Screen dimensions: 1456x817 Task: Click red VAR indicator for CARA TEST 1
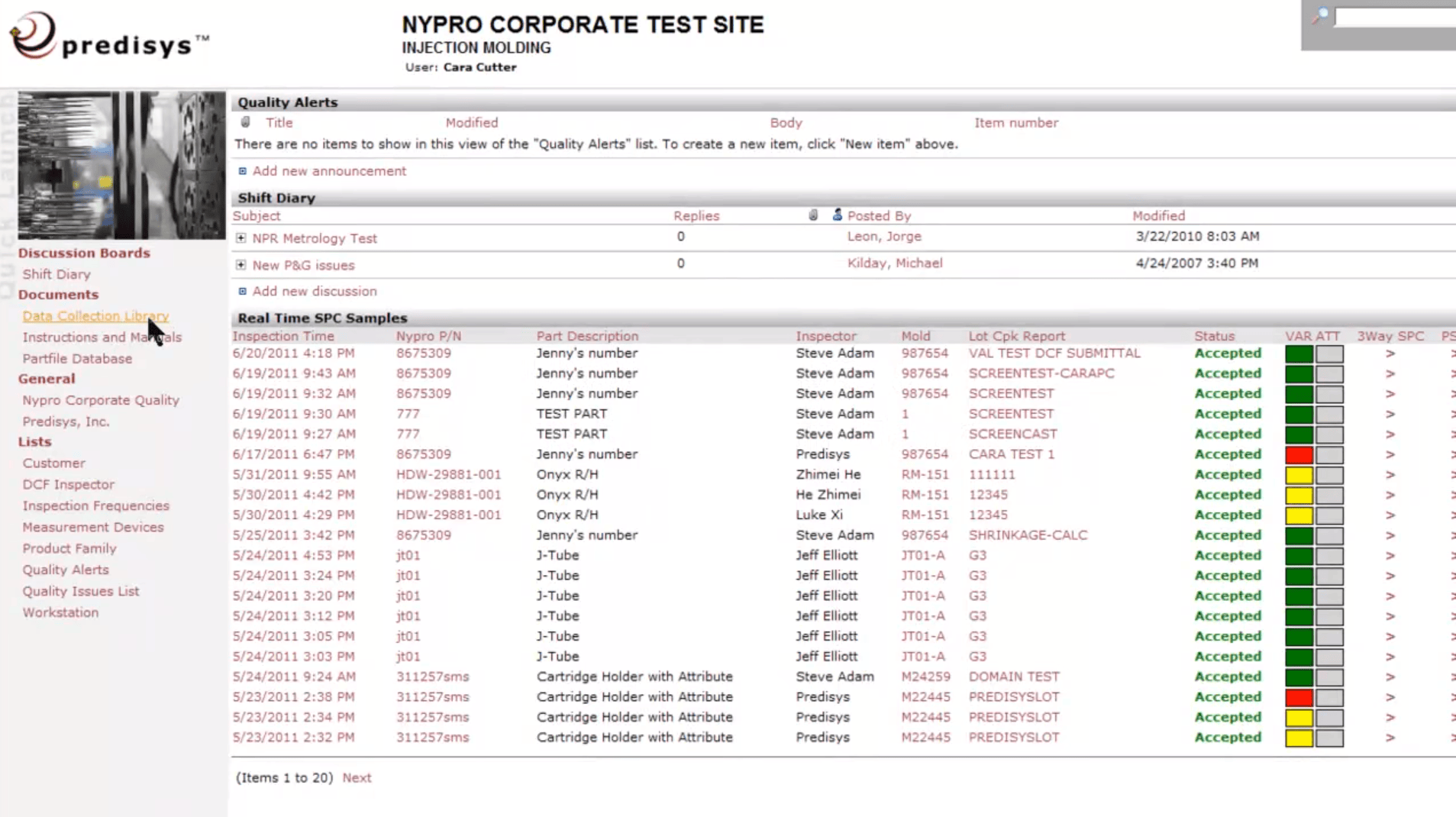coord(1298,455)
